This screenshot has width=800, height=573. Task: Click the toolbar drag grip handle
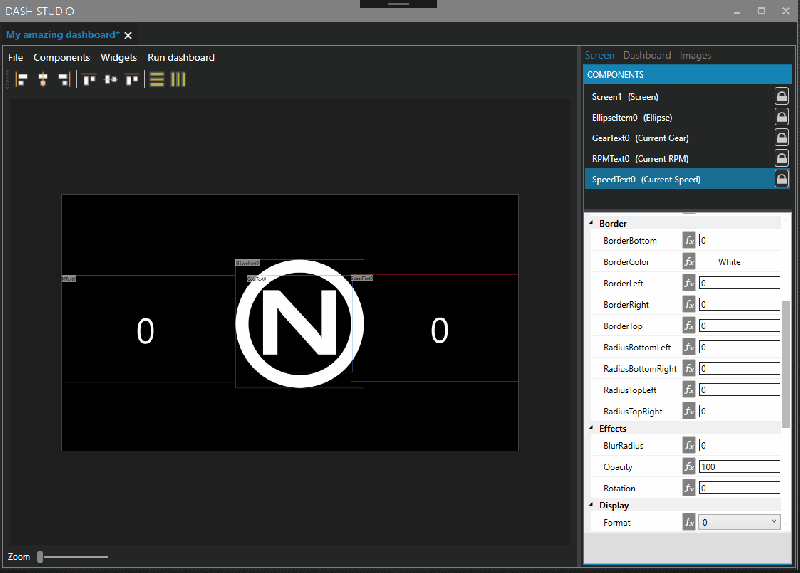(x=8, y=80)
